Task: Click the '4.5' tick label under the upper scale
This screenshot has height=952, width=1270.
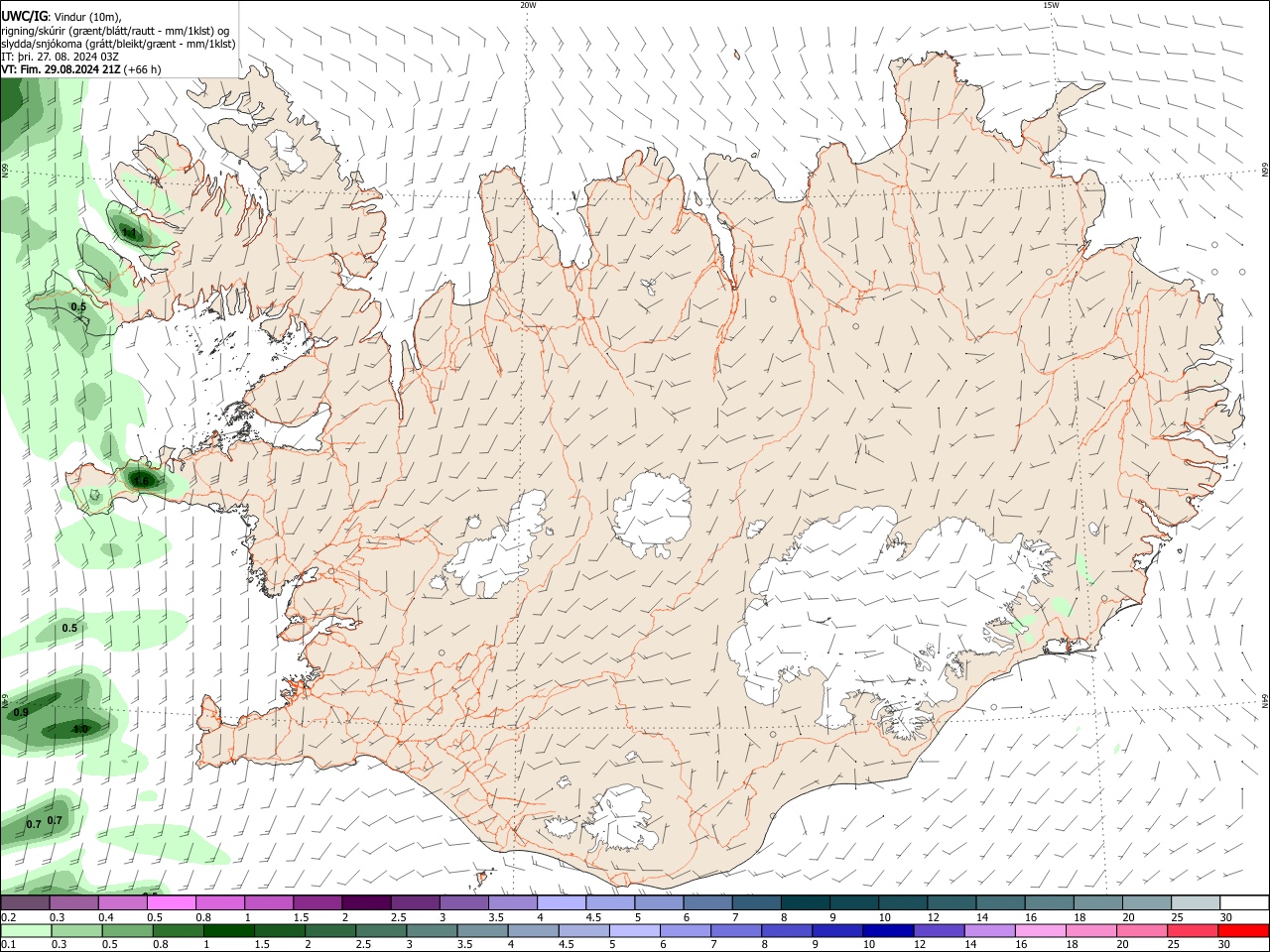Action: (593, 917)
